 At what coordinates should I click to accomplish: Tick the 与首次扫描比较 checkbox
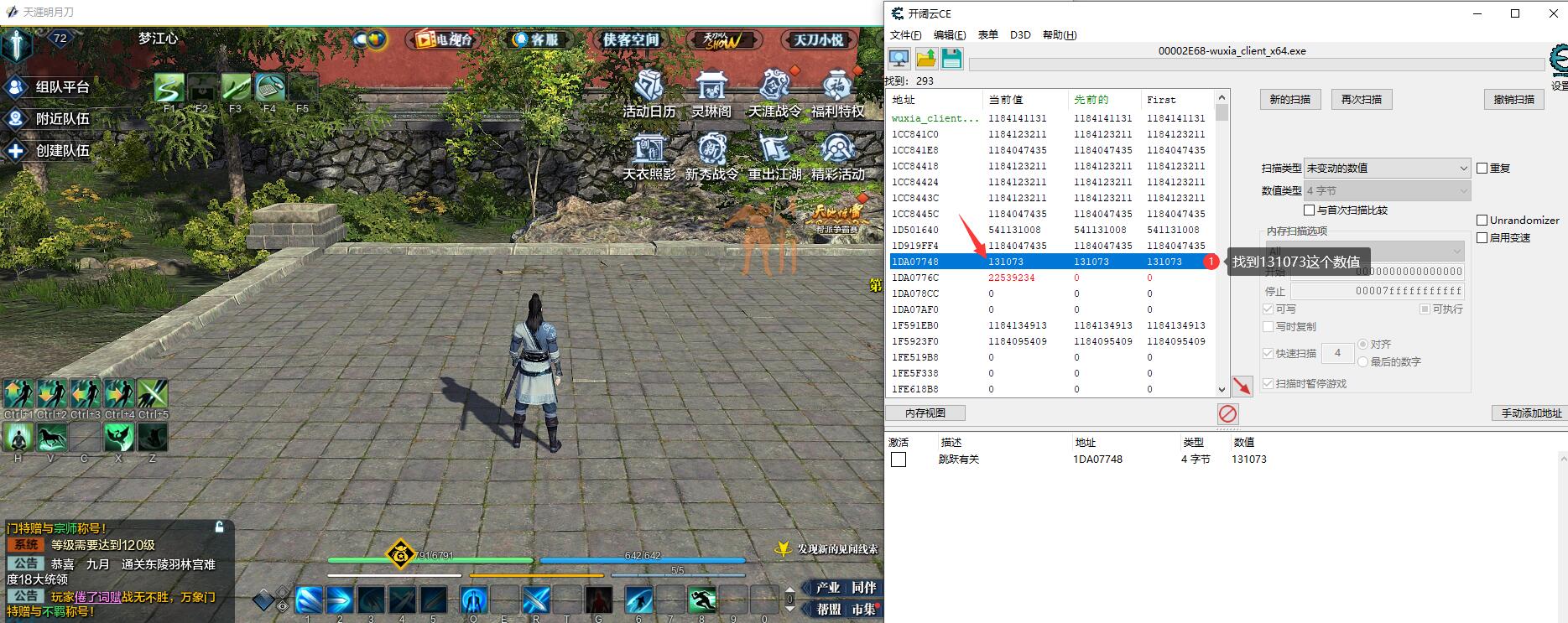point(1310,210)
